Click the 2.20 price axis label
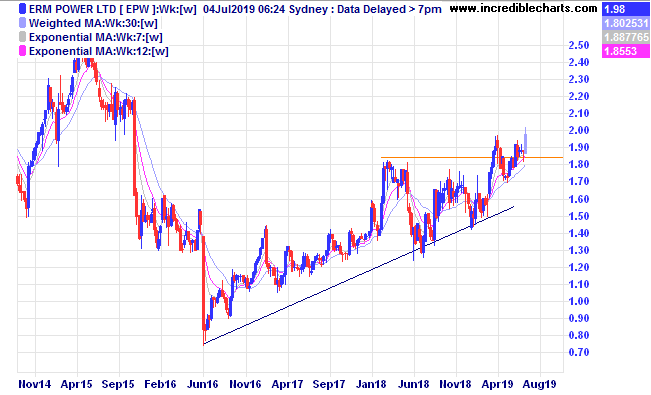Screen dimensions: 651x395 tap(579, 96)
